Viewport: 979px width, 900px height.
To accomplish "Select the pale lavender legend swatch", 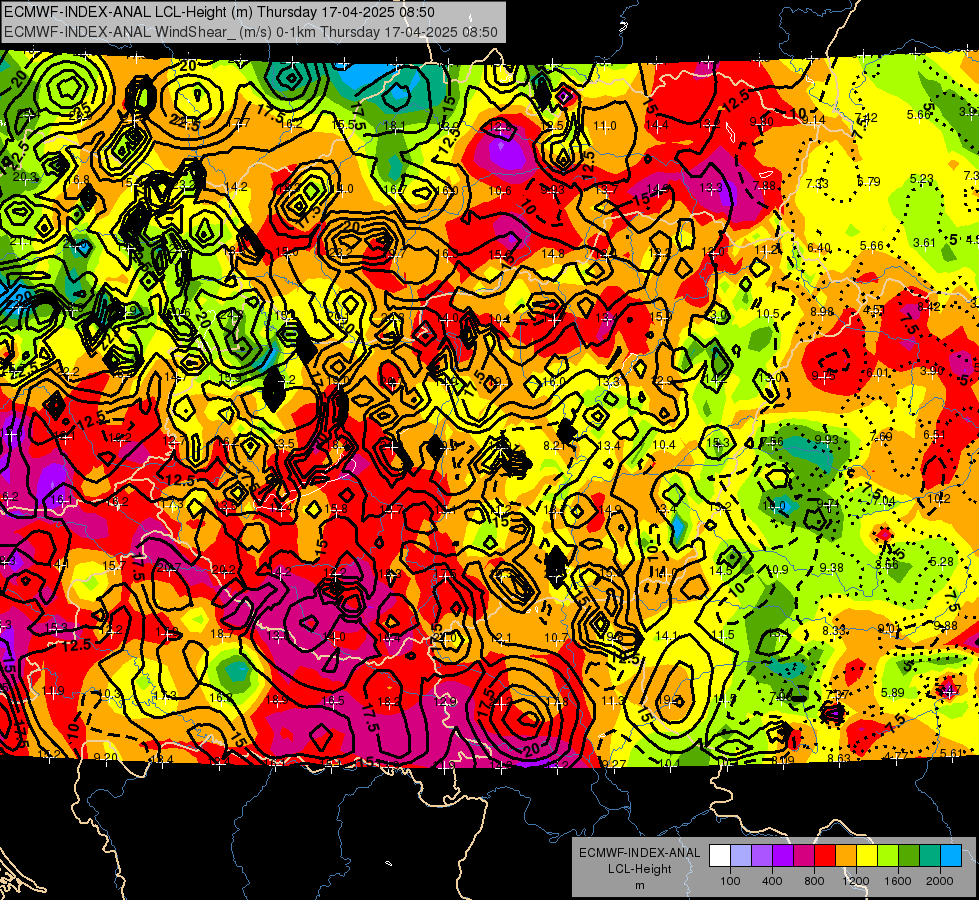I will (741, 855).
